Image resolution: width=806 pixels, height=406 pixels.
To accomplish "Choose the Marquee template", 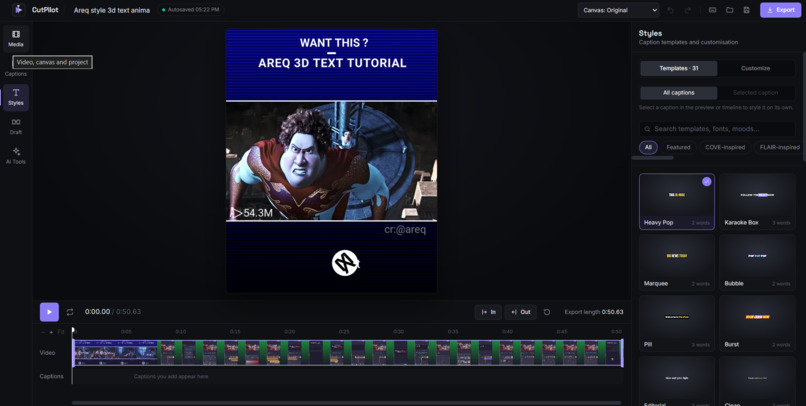I will (676, 263).
